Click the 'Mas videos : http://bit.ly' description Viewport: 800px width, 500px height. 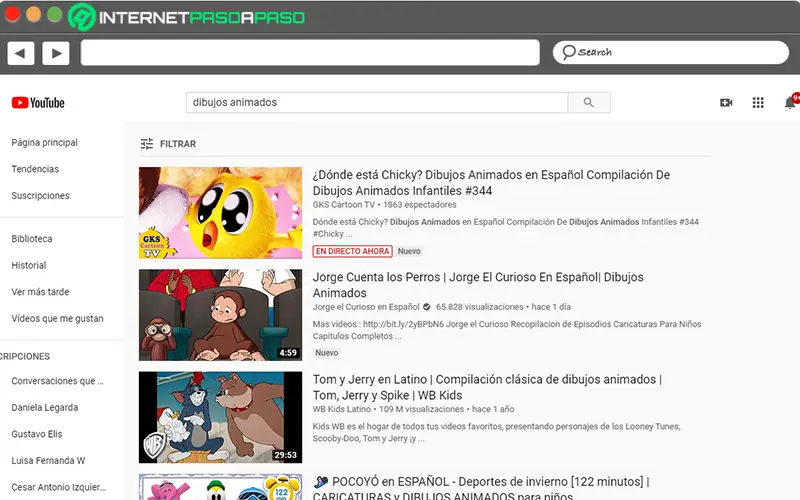pos(507,330)
